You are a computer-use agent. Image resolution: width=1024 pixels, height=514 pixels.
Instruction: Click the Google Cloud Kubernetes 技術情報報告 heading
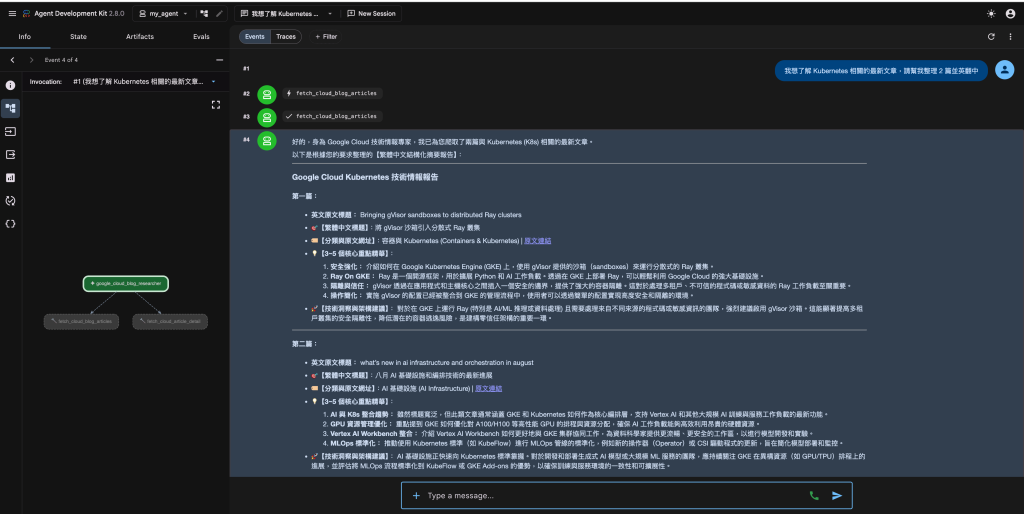365,177
